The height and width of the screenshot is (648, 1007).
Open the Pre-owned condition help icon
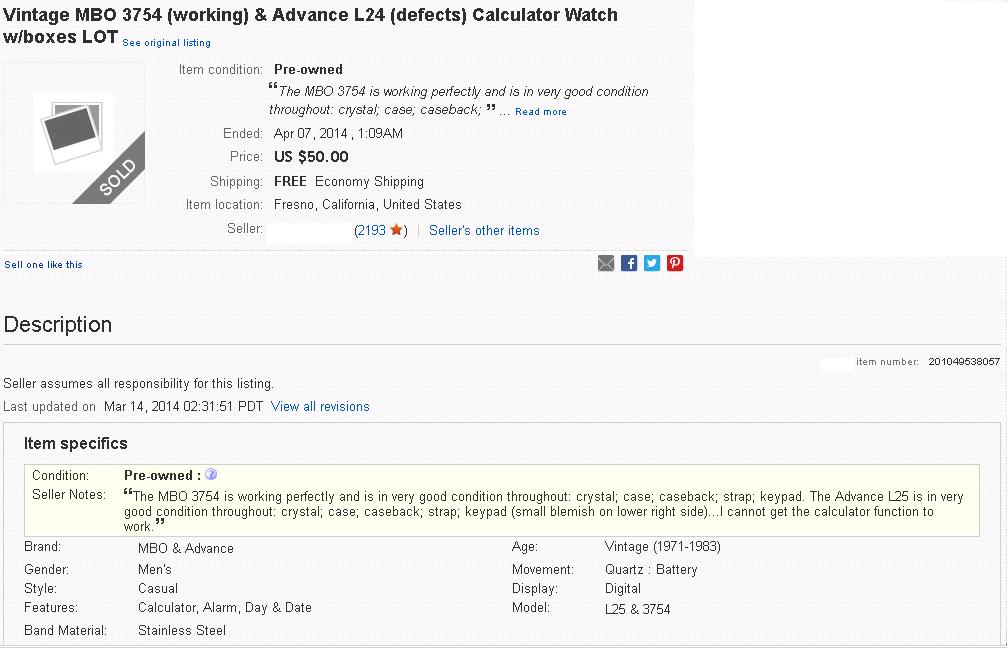point(211,475)
